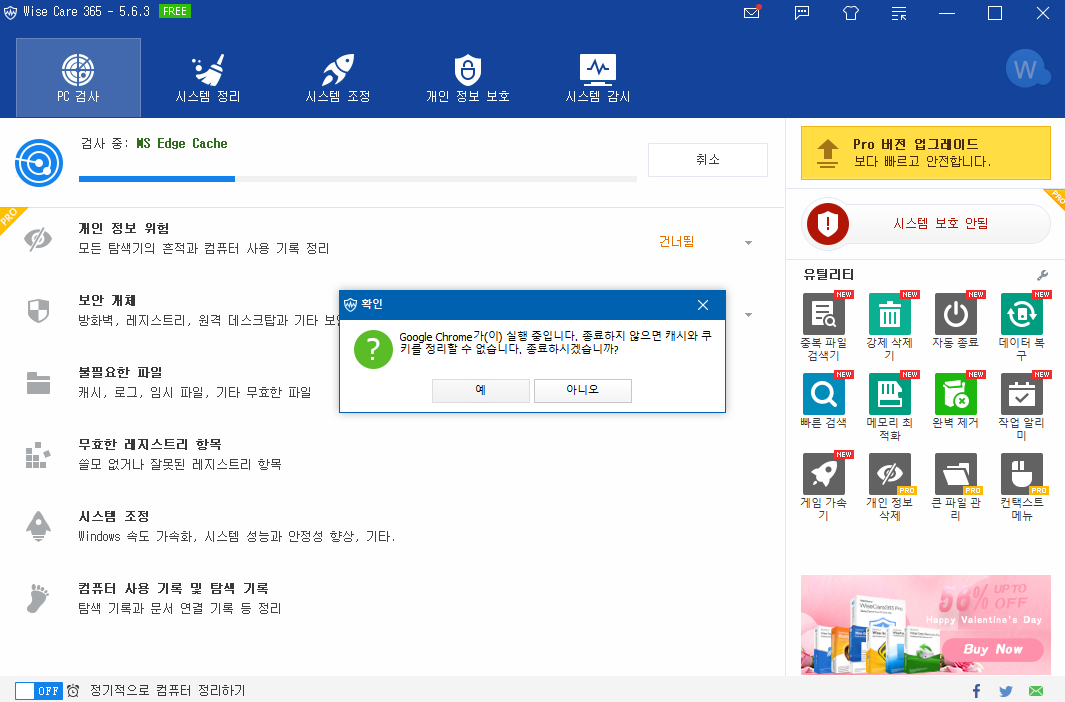Open the skin shirt icon in title bar
This screenshot has height=702, width=1065.
click(x=851, y=13)
